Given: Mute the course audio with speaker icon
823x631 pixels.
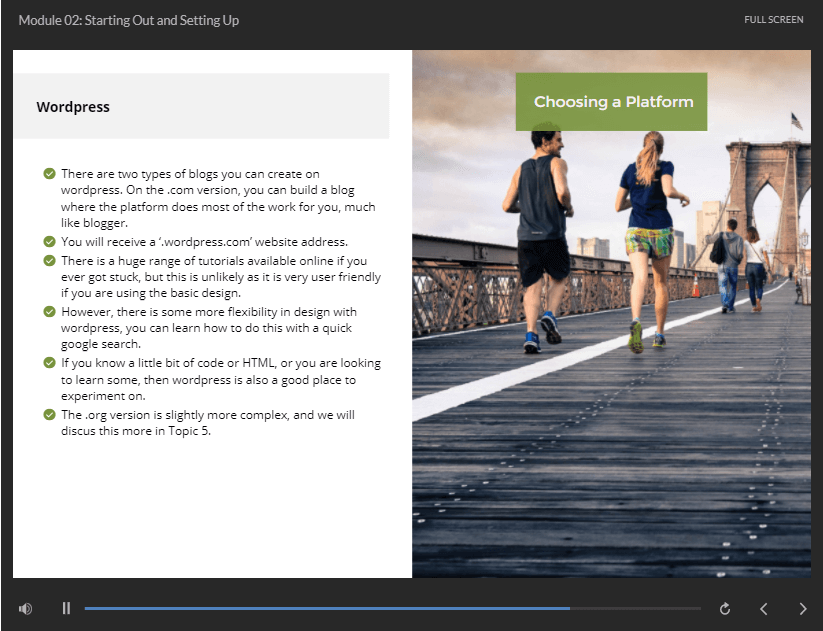Looking at the screenshot, I should [25, 608].
